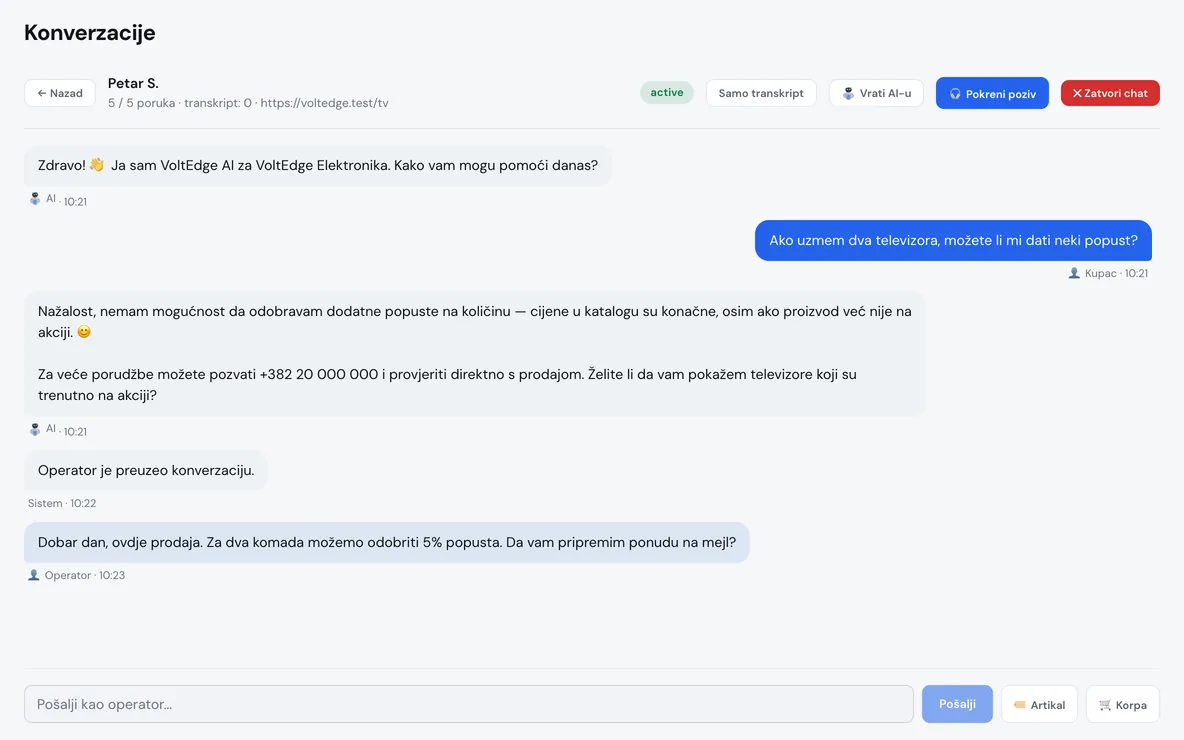Screen dimensions: 1184x740
Task: Go back with the Nazad button
Action: pos(60,93)
